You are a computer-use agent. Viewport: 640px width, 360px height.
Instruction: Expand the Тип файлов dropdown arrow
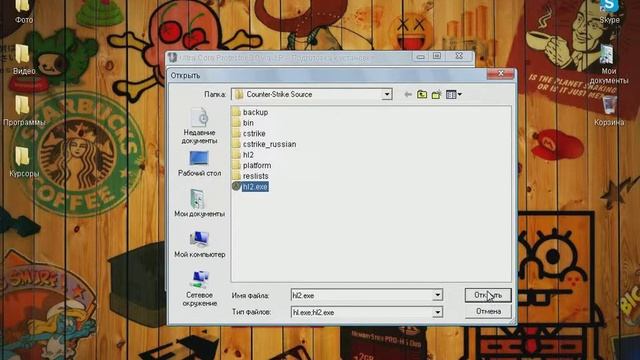point(437,312)
